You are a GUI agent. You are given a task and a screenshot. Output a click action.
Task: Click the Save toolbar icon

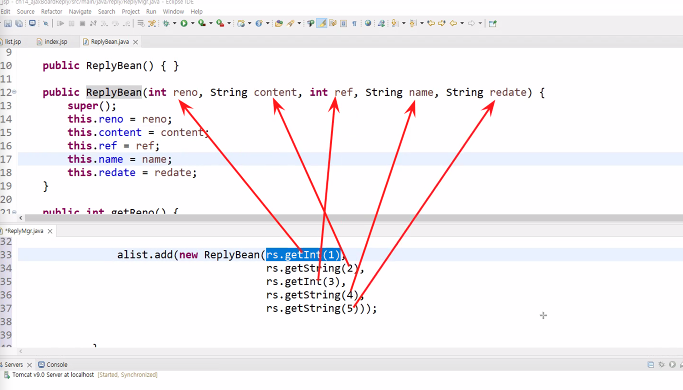pyautogui.click(x=8, y=24)
